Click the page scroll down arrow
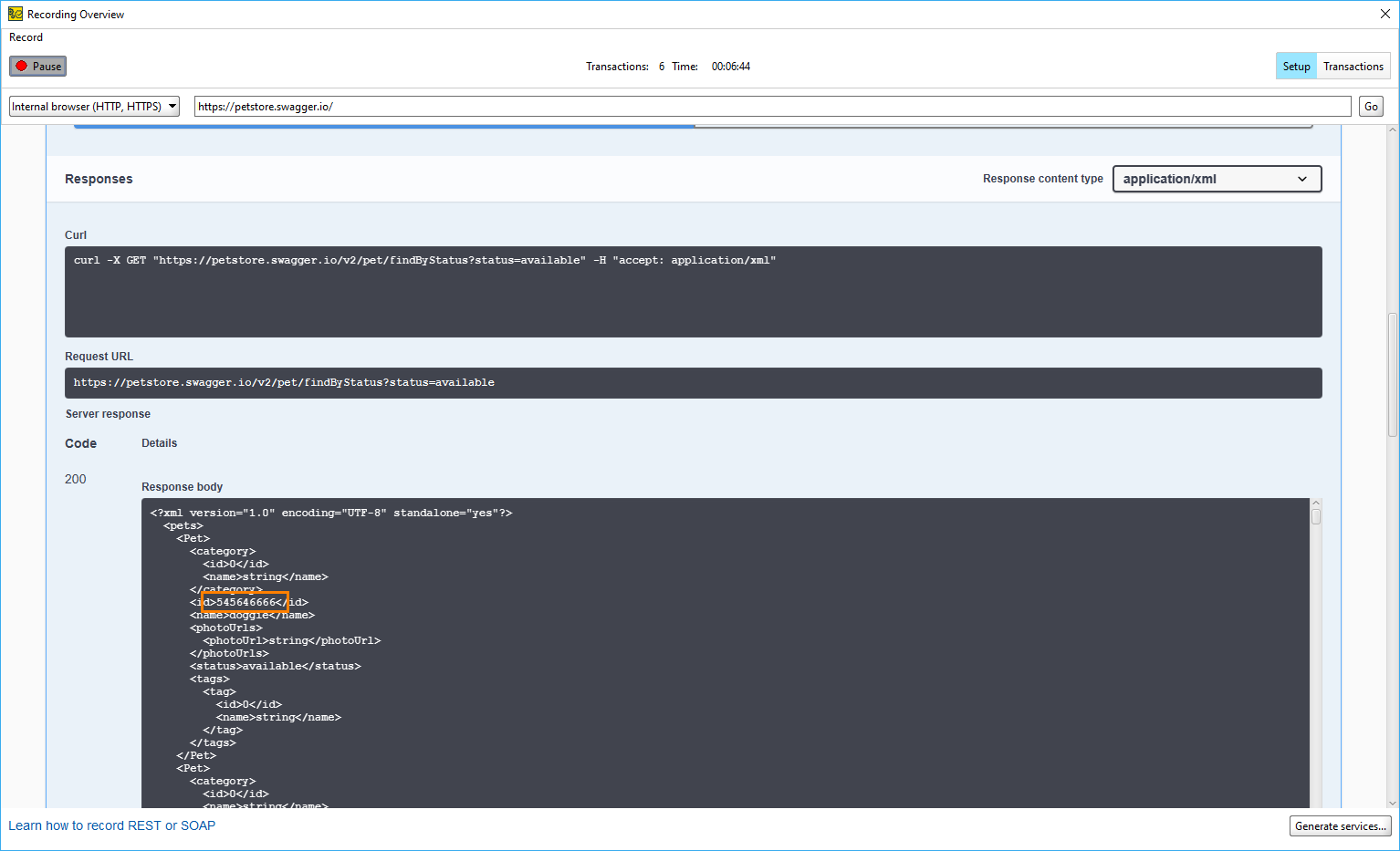This screenshot has width=1400, height=851. pos(1392,804)
